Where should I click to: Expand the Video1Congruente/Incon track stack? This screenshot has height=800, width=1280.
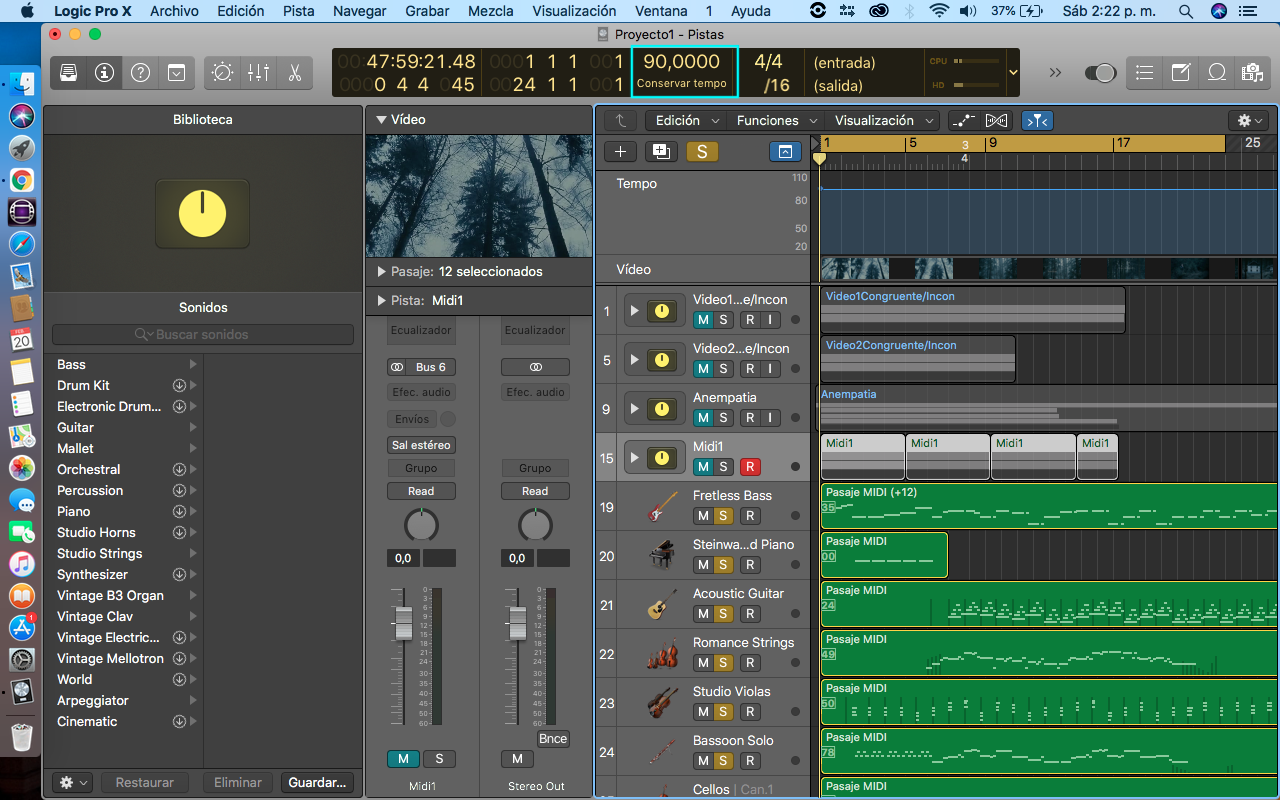coord(634,311)
